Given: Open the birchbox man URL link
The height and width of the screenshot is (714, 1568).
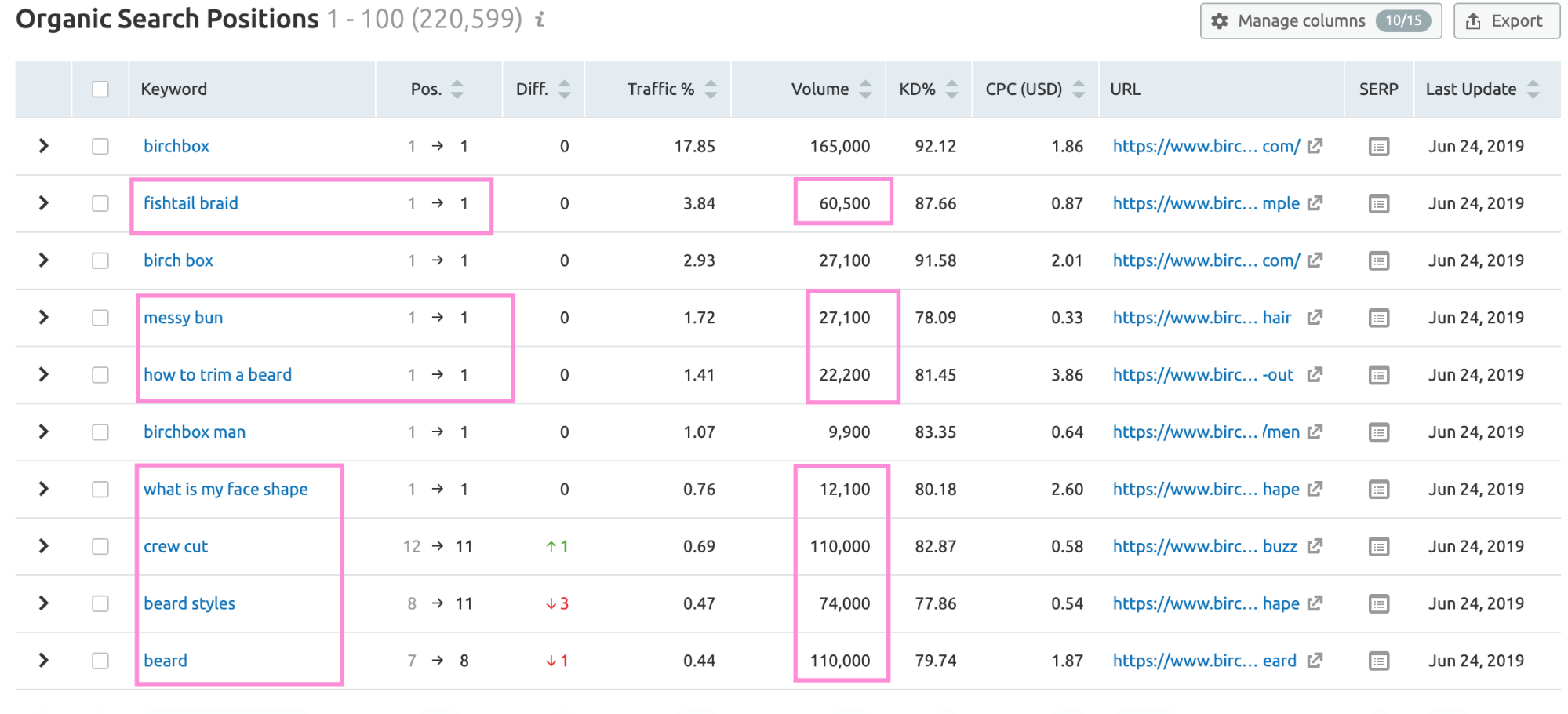Looking at the screenshot, I should point(1206,432).
